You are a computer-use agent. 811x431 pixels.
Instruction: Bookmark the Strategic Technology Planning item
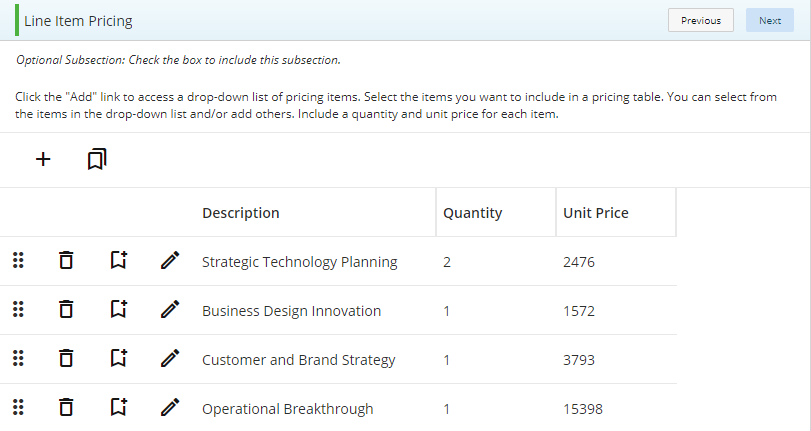119,260
